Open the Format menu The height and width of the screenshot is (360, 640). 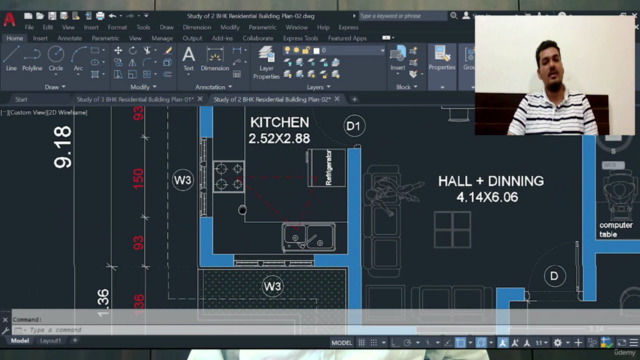tap(117, 27)
